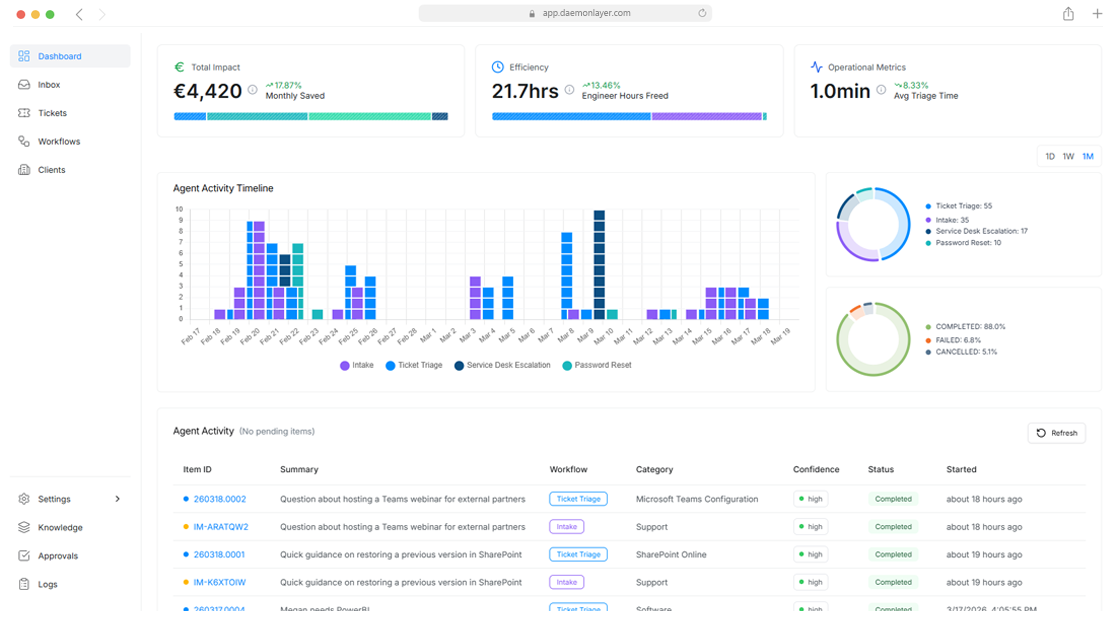This screenshot has width=1113, height=635.
Task: Click the Total Impact euro icon
Action: (x=179, y=66)
